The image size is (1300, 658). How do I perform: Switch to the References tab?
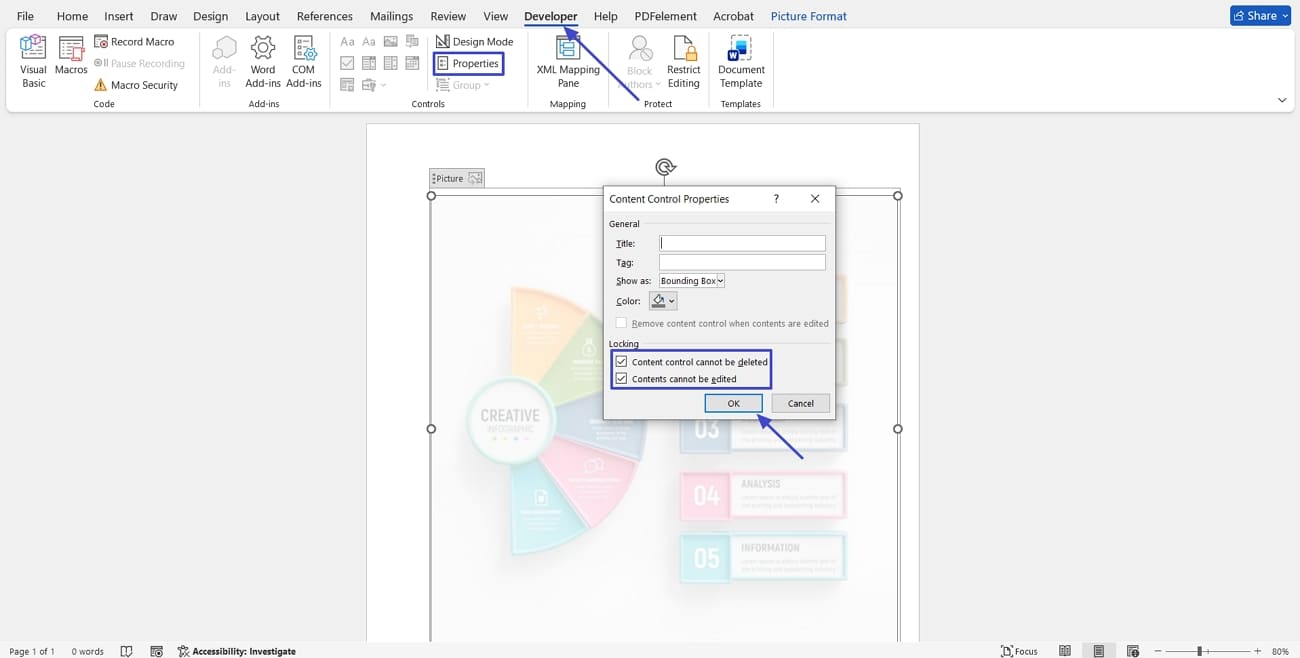point(325,16)
